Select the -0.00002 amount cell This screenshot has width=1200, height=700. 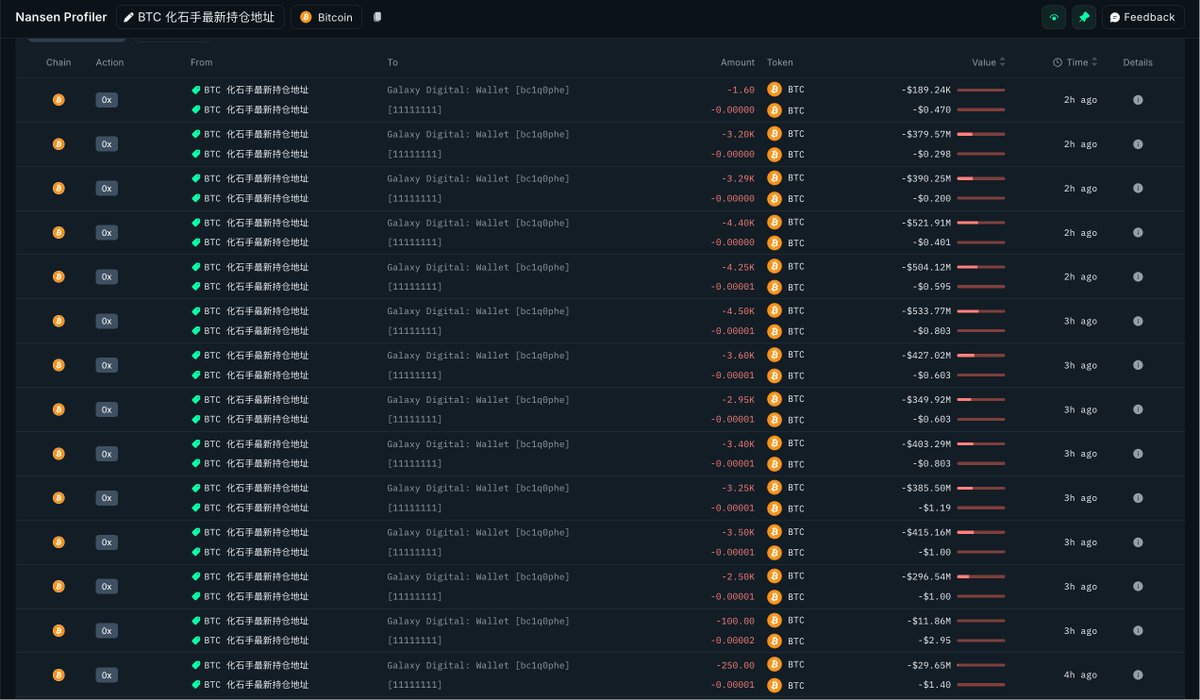click(732, 641)
